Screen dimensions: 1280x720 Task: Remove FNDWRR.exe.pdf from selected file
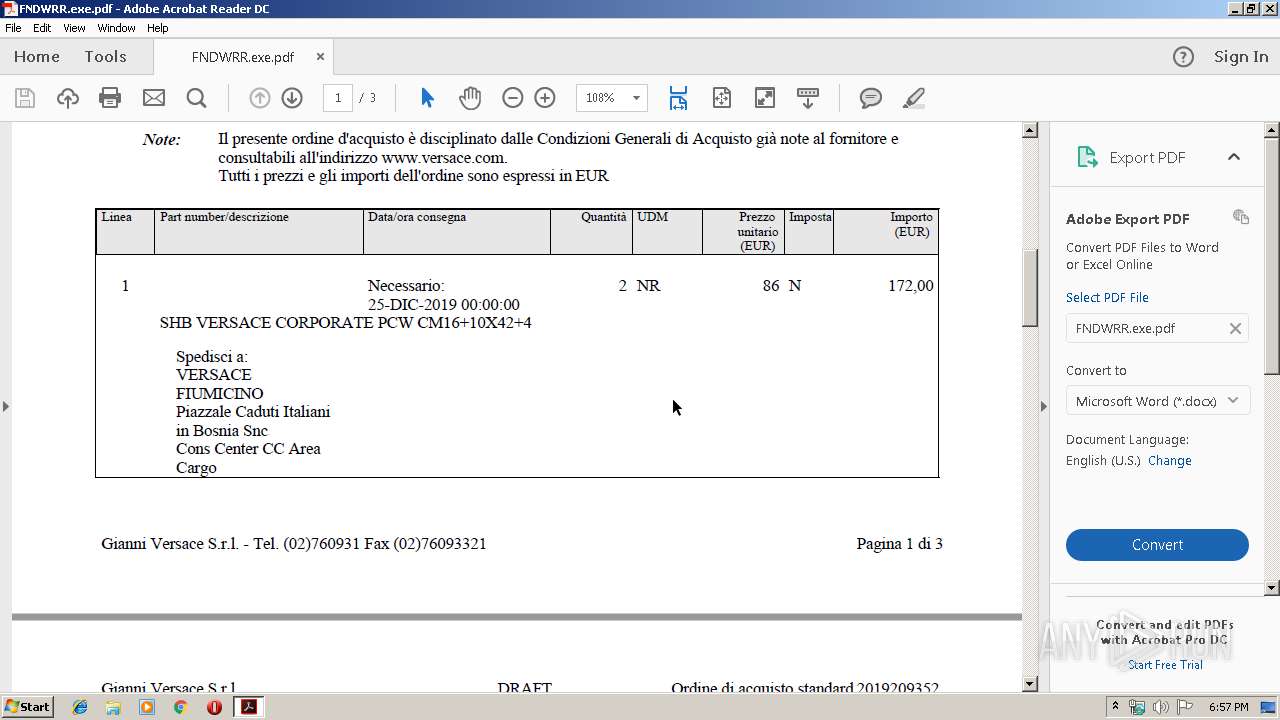(x=1235, y=328)
